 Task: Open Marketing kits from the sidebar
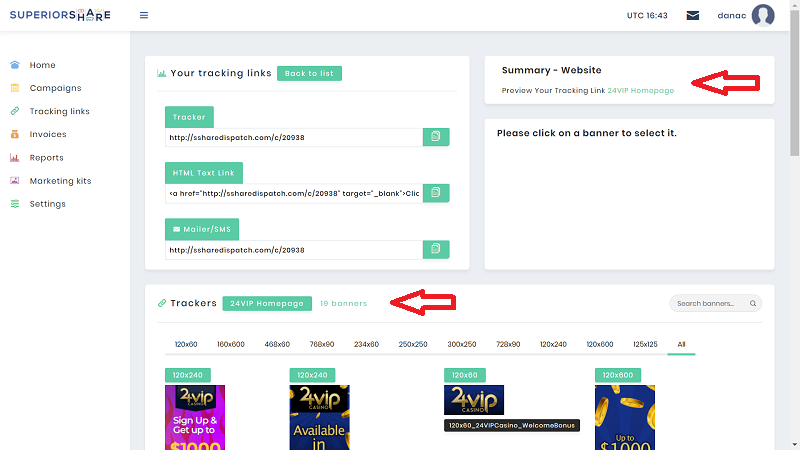[x=60, y=181]
